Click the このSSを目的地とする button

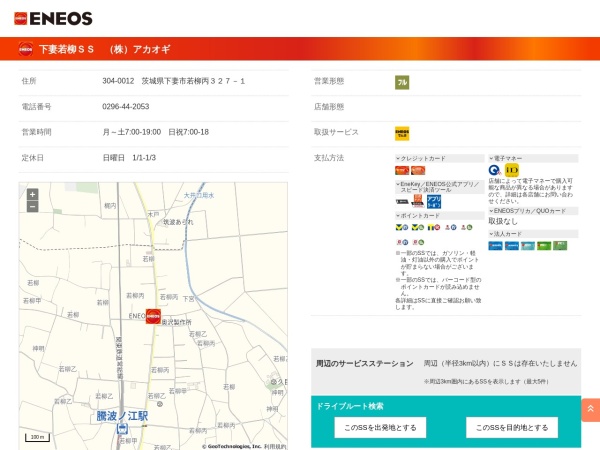[x=512, y=427]
